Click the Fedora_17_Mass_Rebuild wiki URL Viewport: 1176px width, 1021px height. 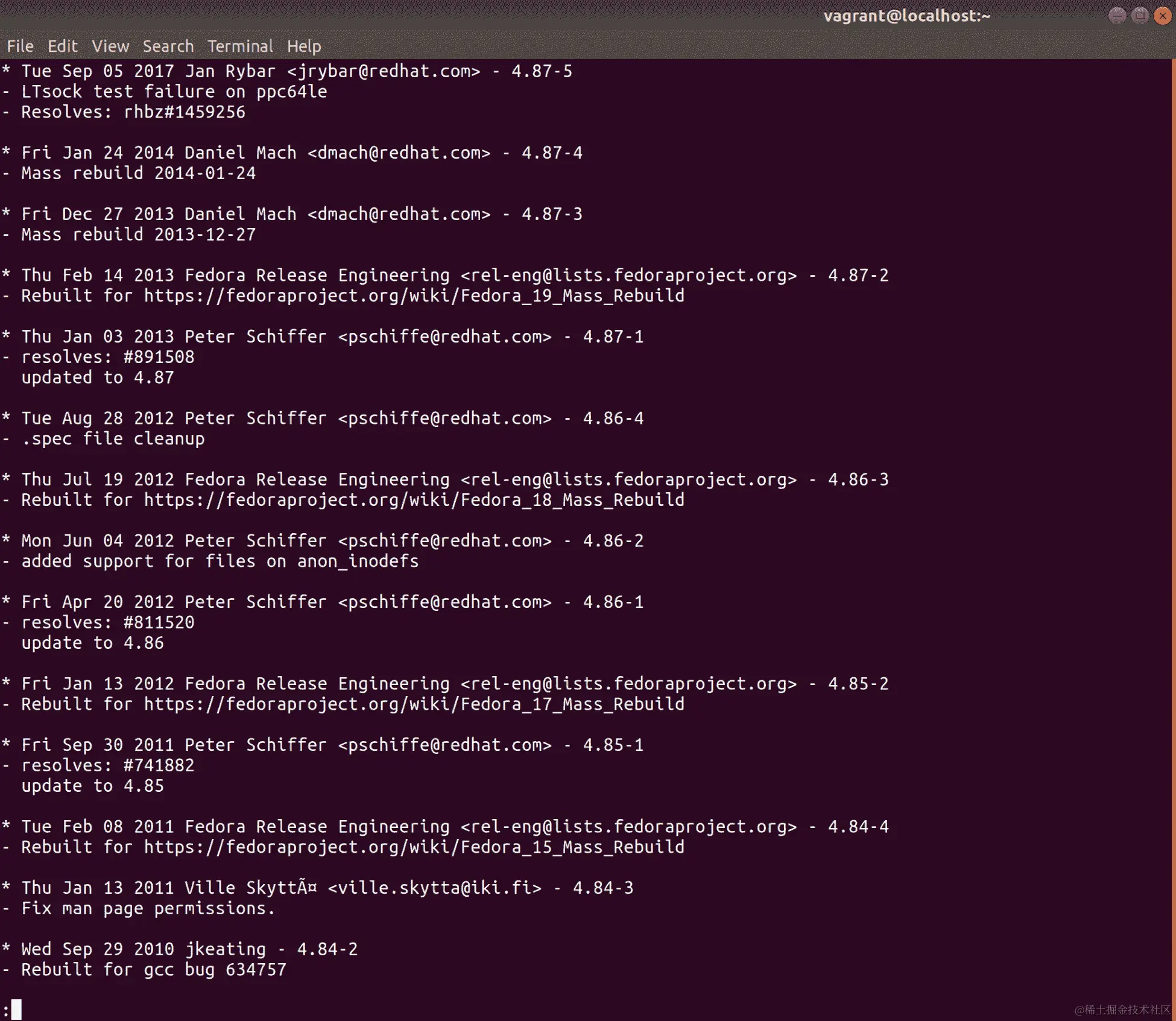click(x=414, y=704)
